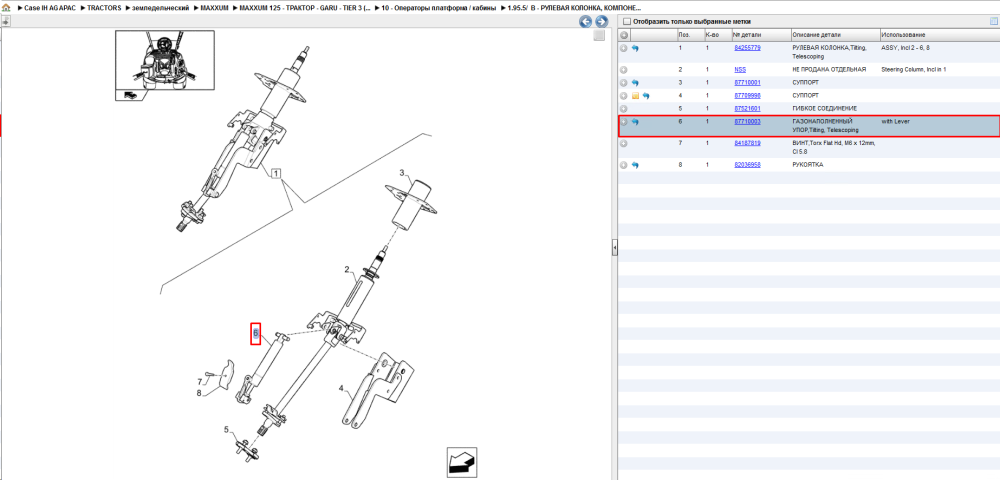Image resolution: width=1000 pixels, height=480 pixels.
Task: Click the pin icon above the diagram
Action: [6, 21]
